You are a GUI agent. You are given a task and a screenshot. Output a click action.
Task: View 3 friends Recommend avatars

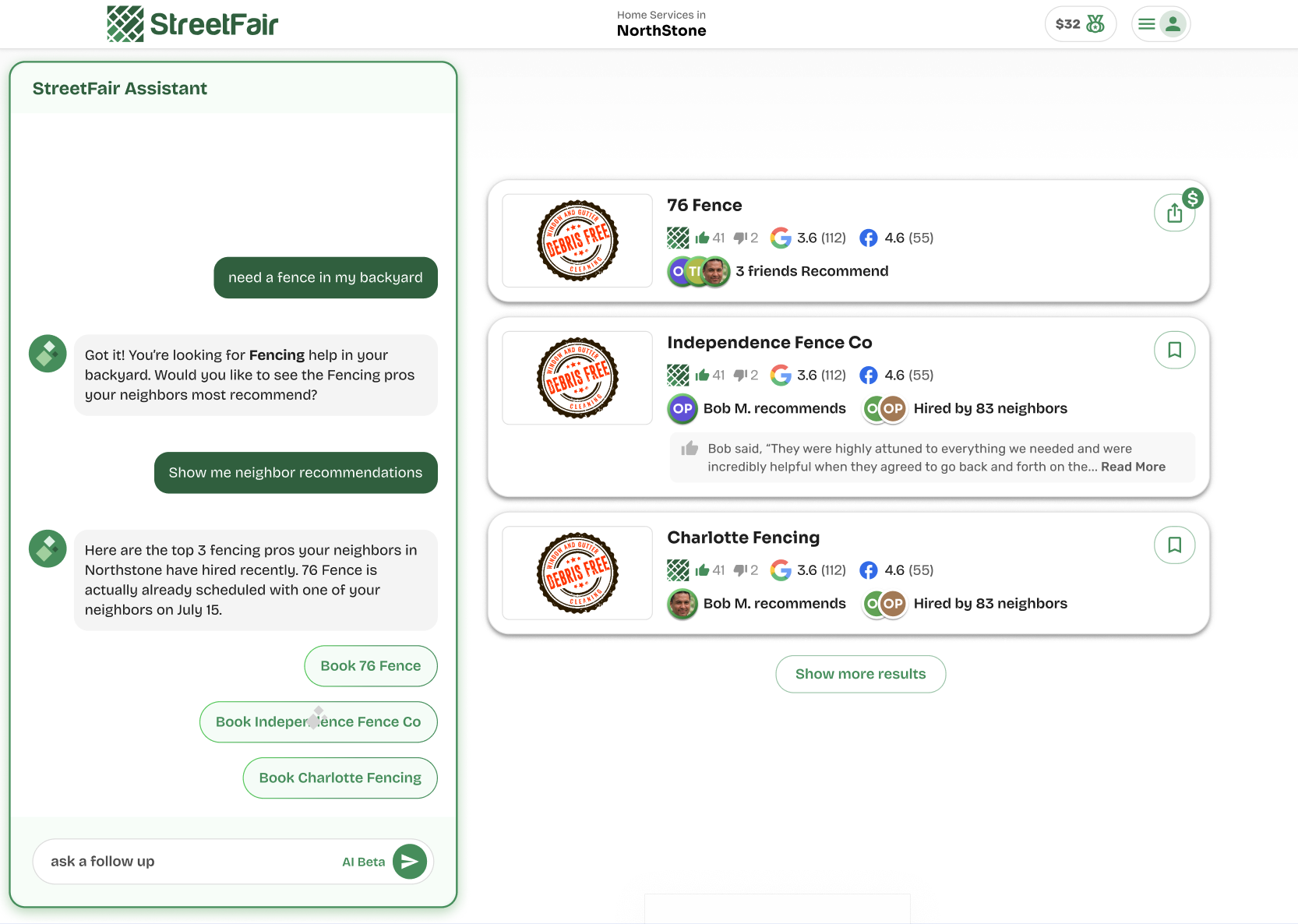pyautogui.click(x=699, y=271)
